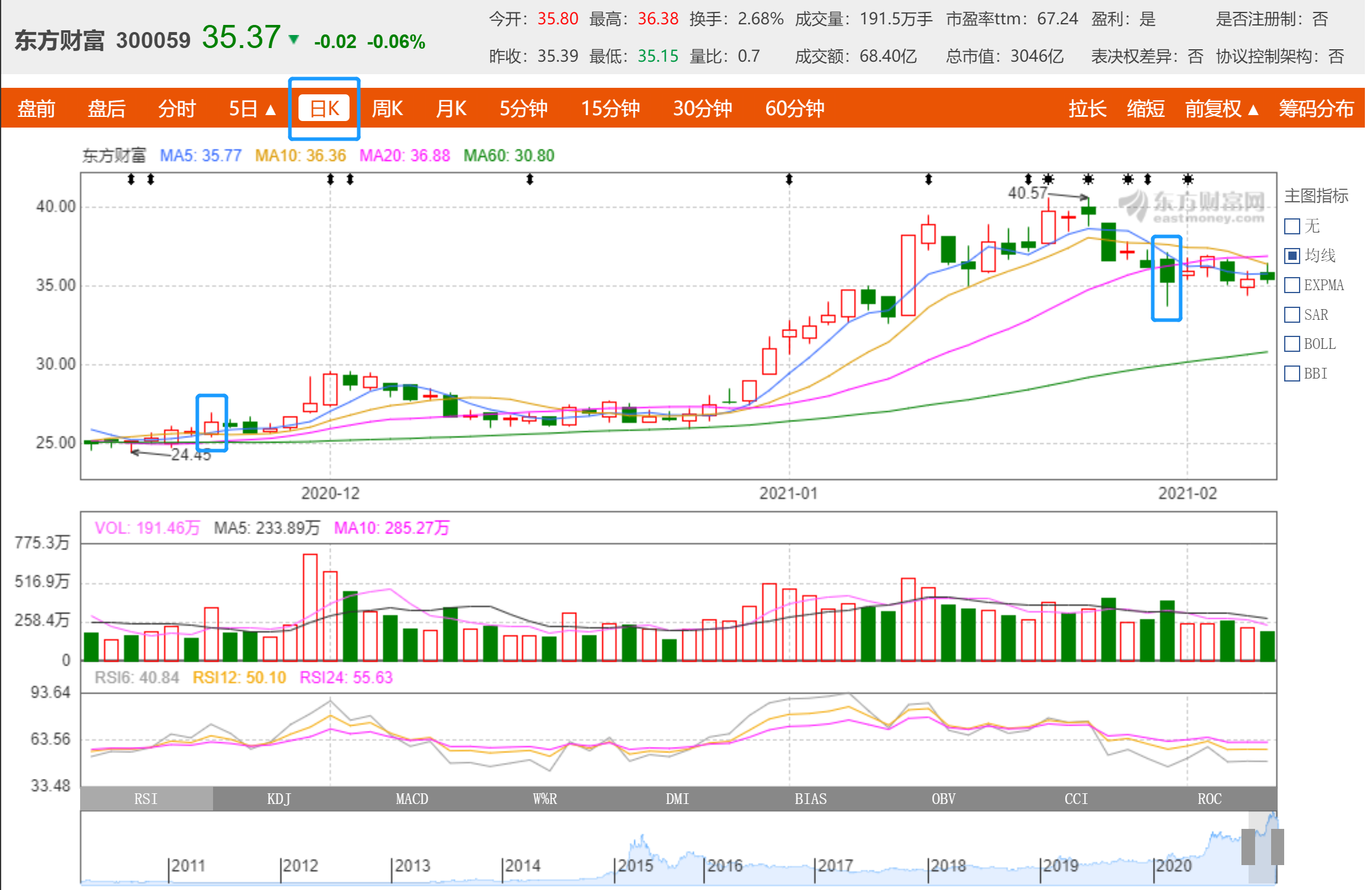Select the 日K daily candlestick tab
The image size is (1372, 890).
325,109
